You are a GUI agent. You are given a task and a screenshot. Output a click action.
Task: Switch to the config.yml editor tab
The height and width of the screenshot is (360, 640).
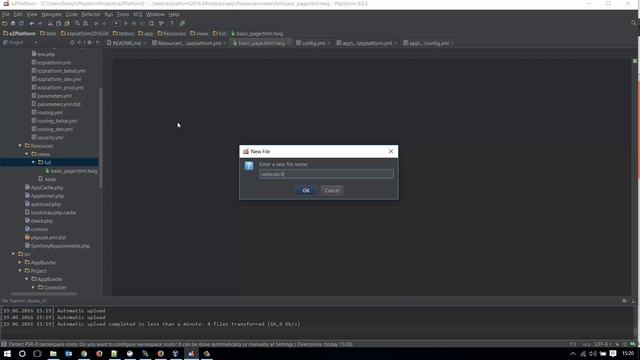313,43
